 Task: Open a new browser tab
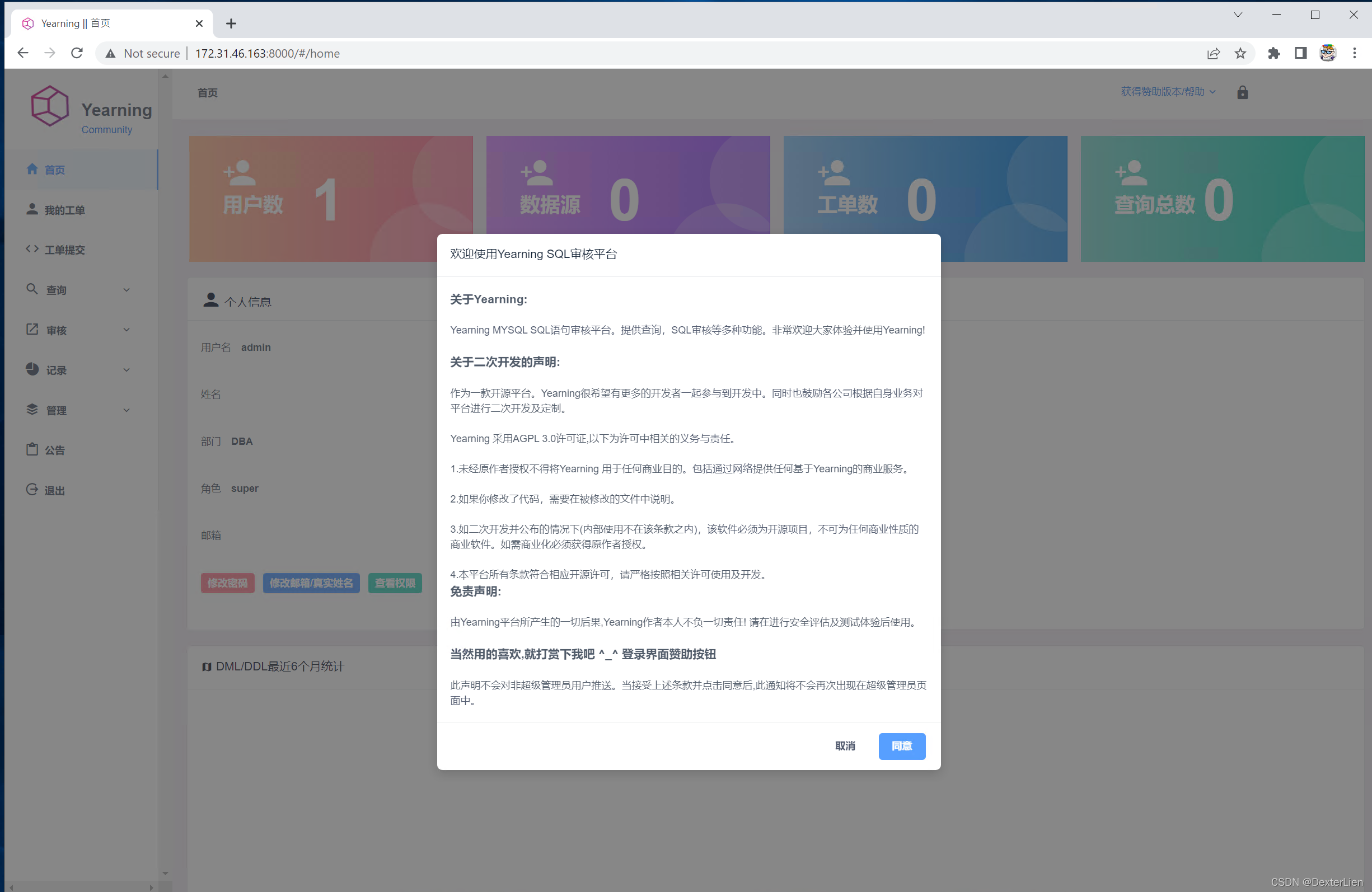coord(231,24)
